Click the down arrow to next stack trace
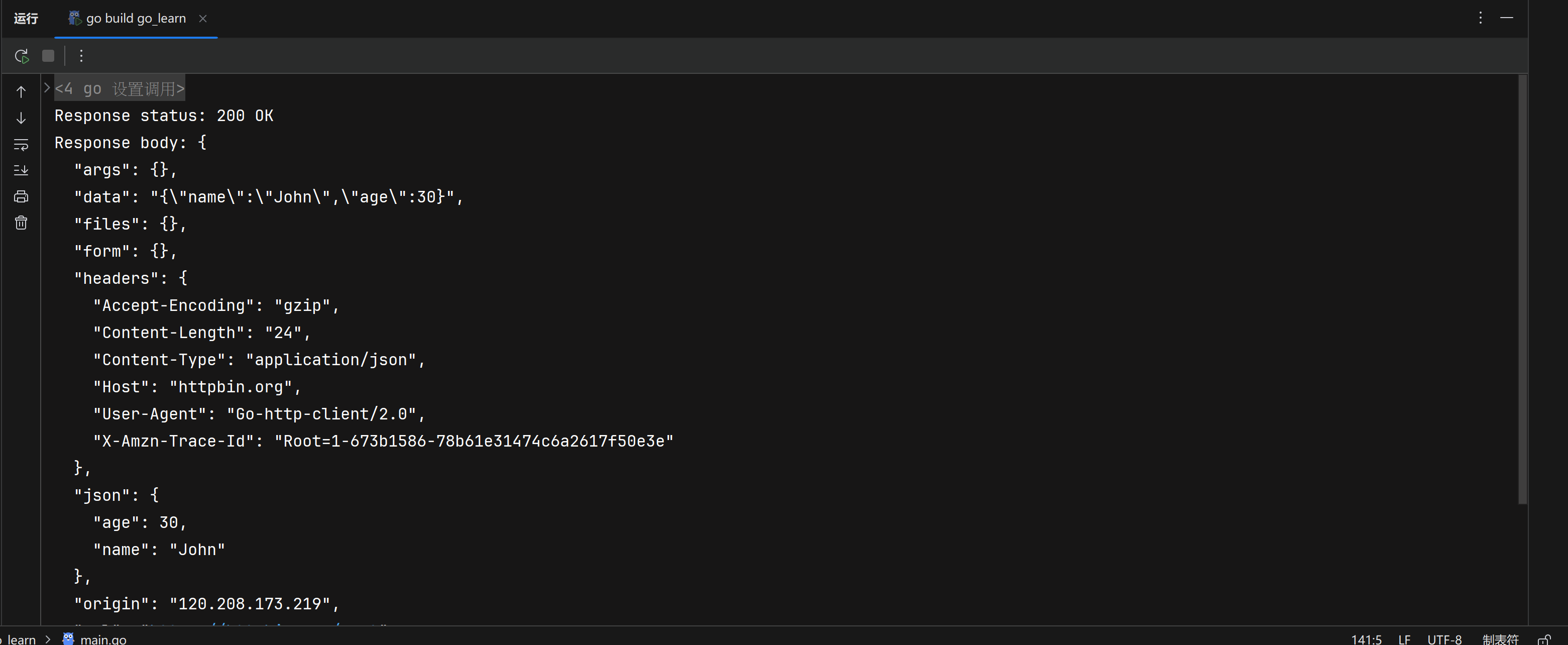This screenshot has height=645, width=1568. tap(21, 118)
